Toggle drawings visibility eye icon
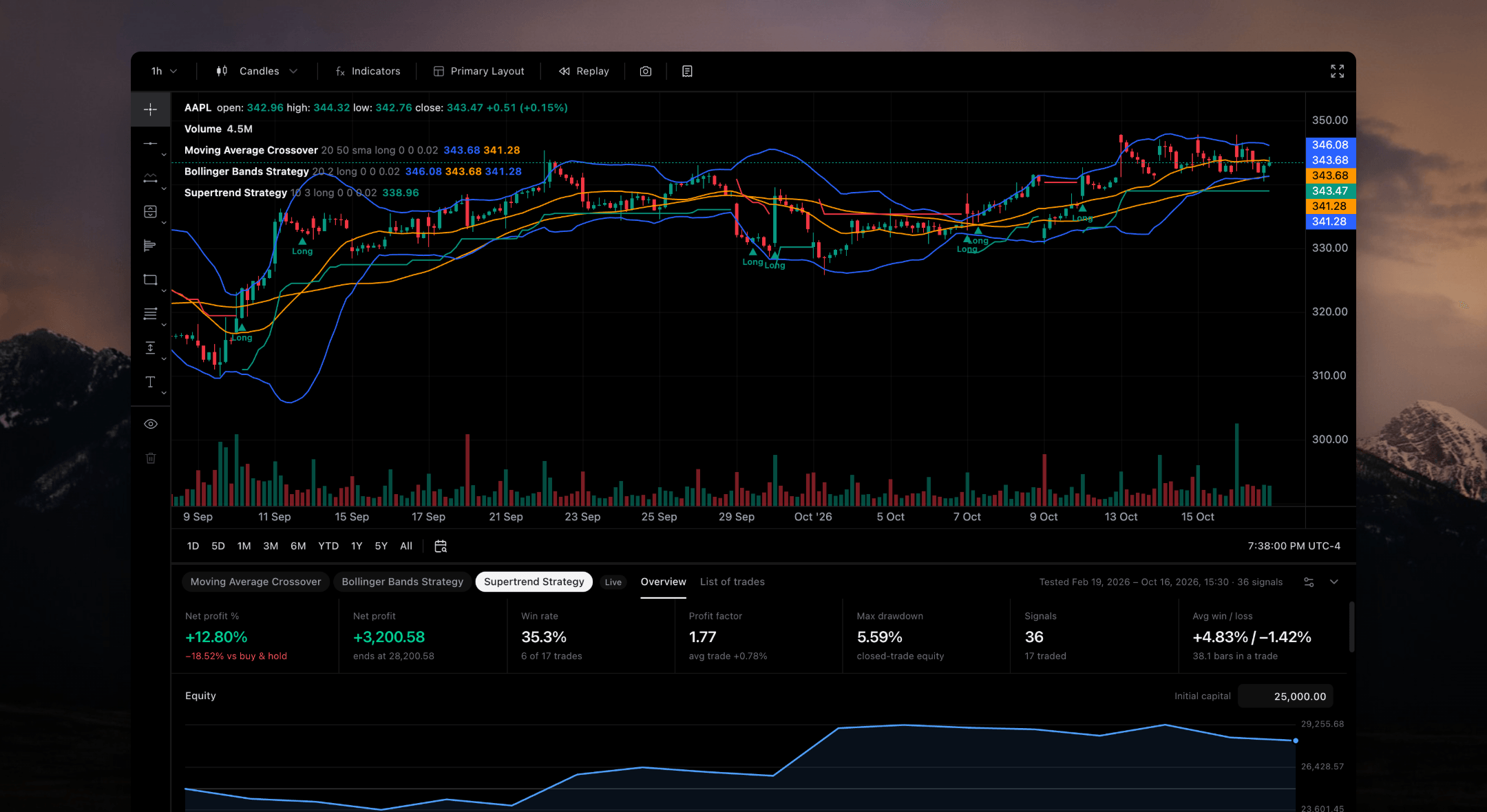1487x812 pixels. point(151,424)
